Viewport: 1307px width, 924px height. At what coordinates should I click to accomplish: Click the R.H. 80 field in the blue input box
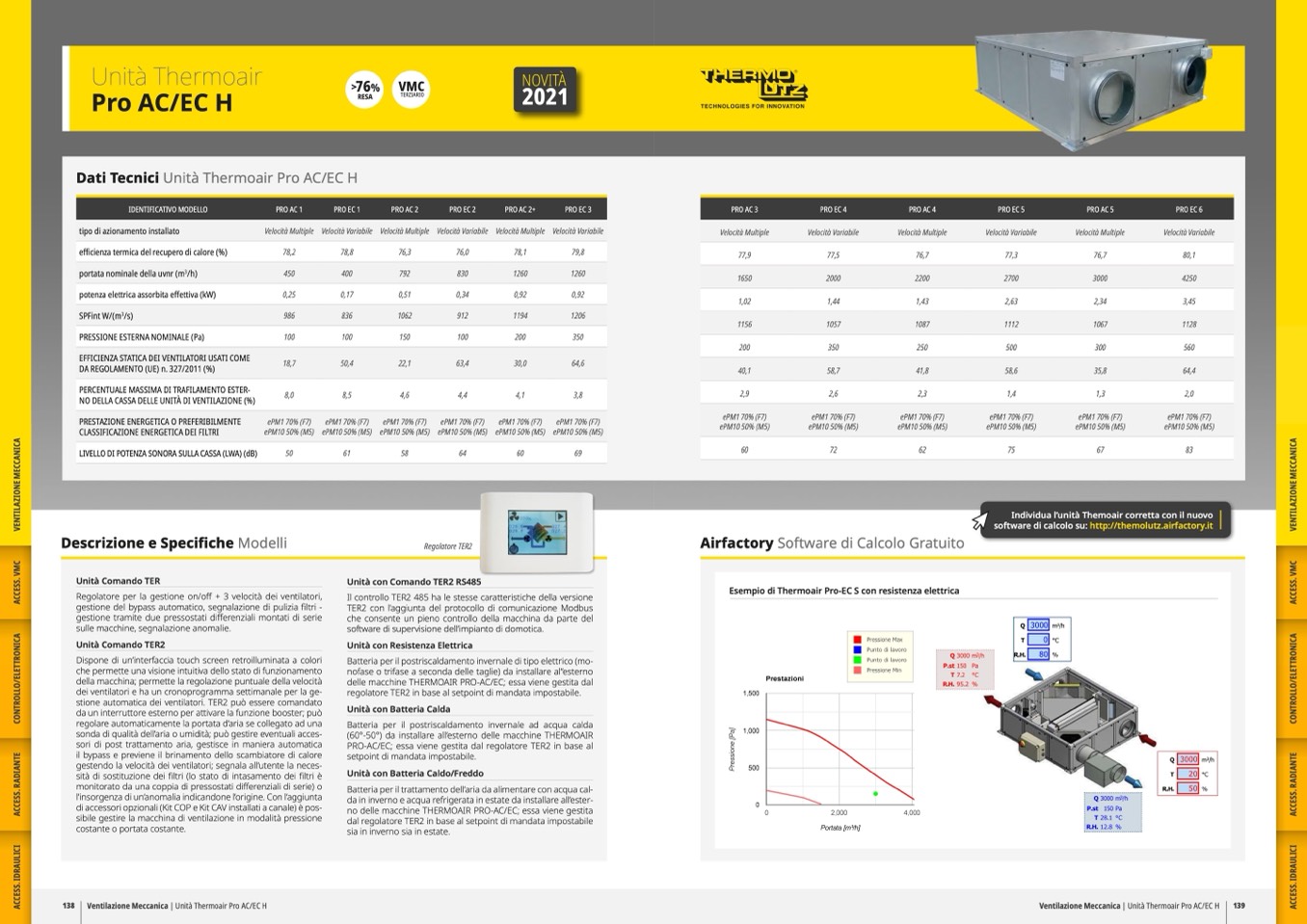click(x=1038, y=654)
